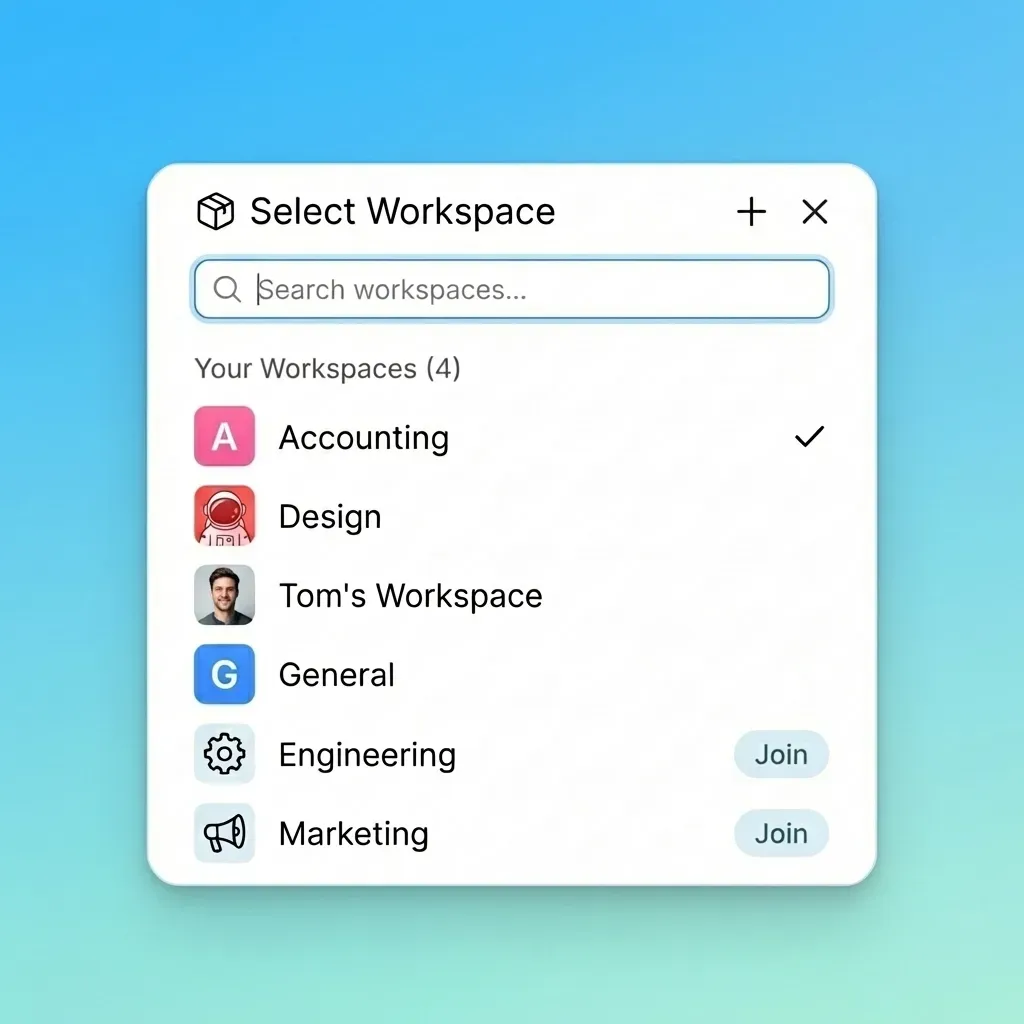Select the blue G icon for General
Screen dimensions: 1024x1024
pos(224,675)
